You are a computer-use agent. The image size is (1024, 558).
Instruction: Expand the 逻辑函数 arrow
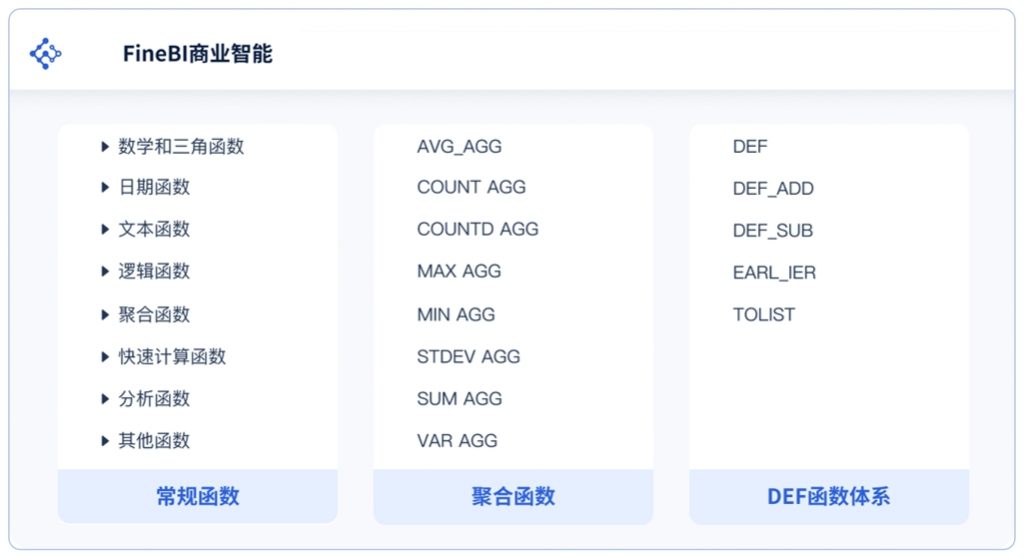point(104,271)
